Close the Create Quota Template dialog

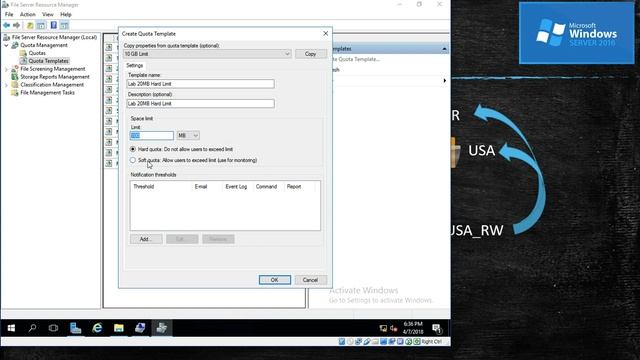(x=325, y=33)
